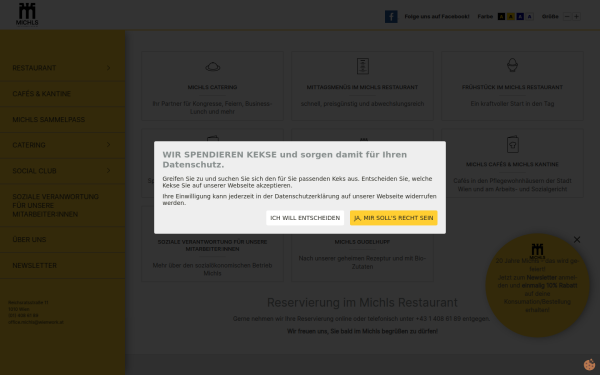600x375 pixels.
Task: Open the Newsletter menu item
Action: coord(34,265)
